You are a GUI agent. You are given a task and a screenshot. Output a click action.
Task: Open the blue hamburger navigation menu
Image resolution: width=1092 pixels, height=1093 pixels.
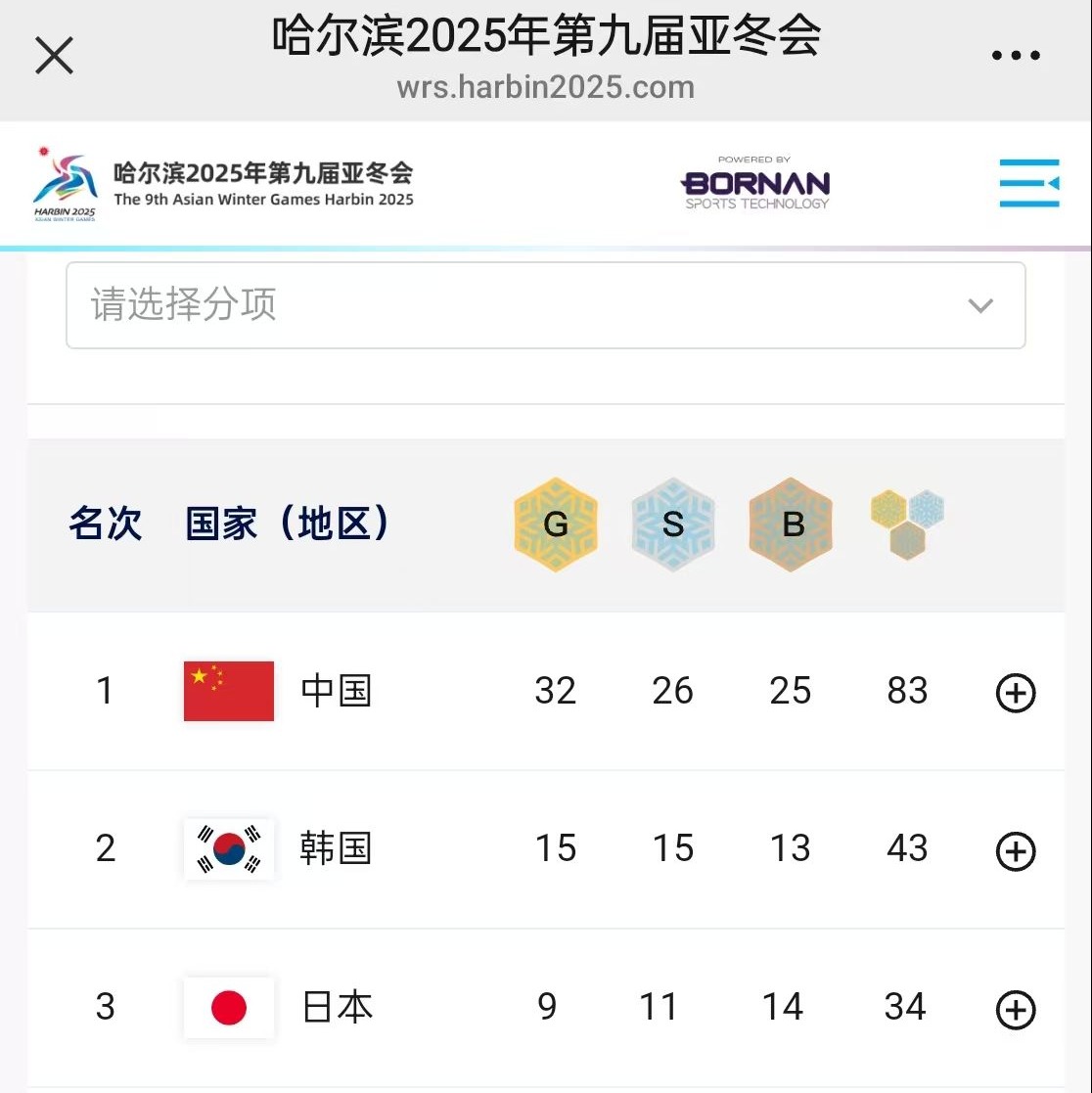pos(1029,183)
